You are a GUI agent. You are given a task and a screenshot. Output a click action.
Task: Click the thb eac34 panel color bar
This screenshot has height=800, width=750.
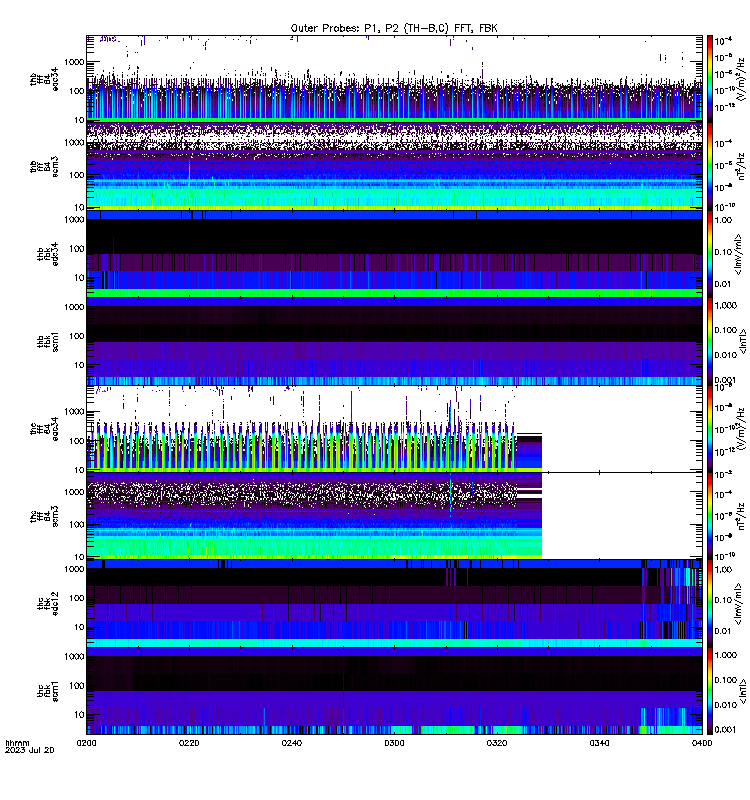[x=709, y=79]
